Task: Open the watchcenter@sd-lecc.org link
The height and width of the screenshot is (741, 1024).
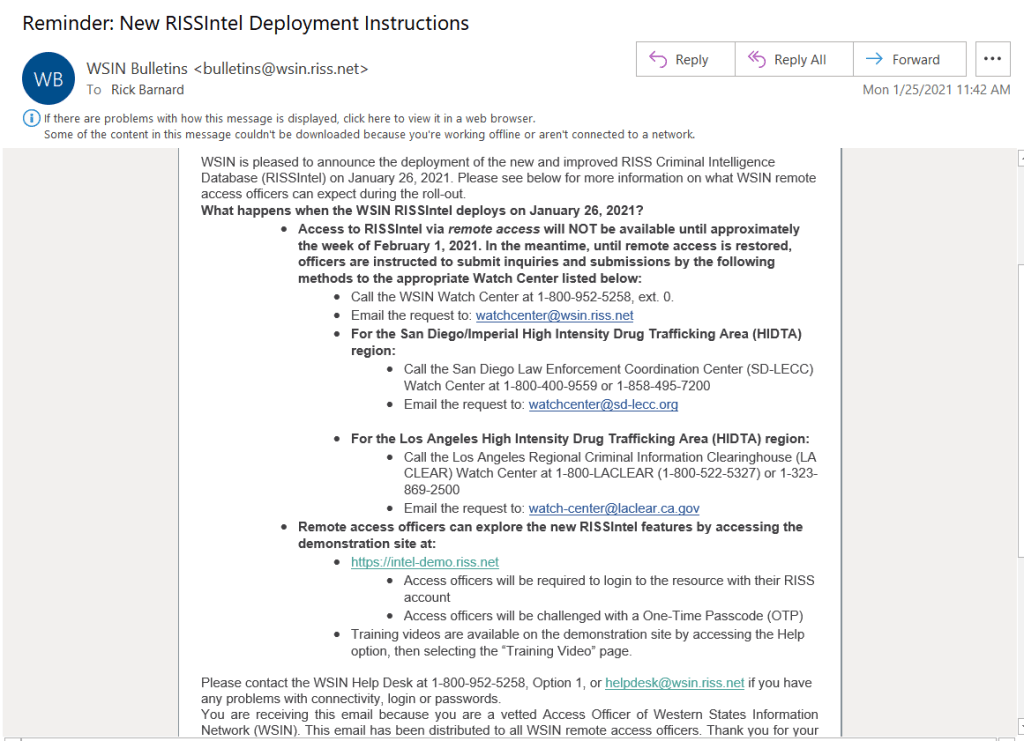Action: pos(603,405)
